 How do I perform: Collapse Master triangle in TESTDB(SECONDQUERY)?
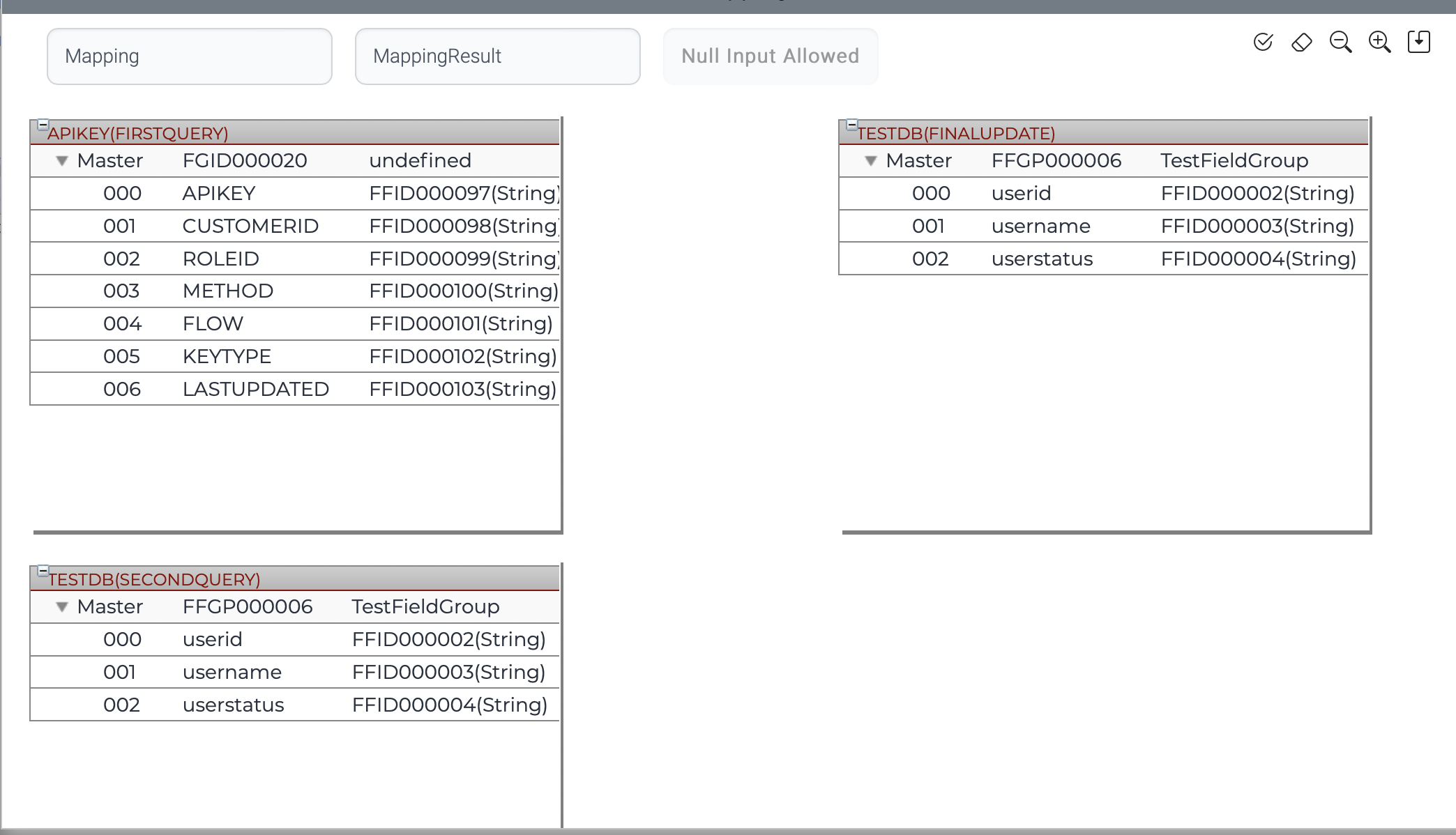coord(62,607)
